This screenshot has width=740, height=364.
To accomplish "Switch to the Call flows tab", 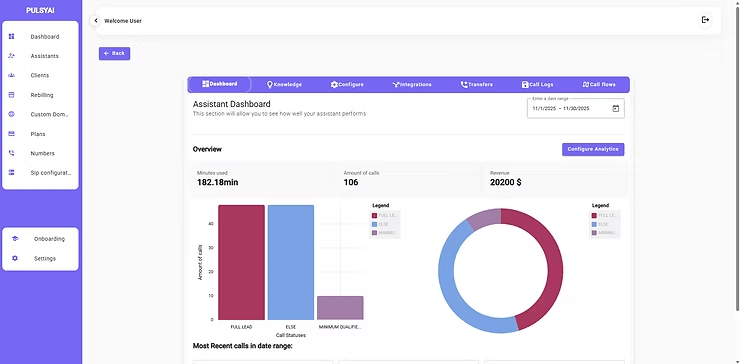I will click(x=599, y=85).
